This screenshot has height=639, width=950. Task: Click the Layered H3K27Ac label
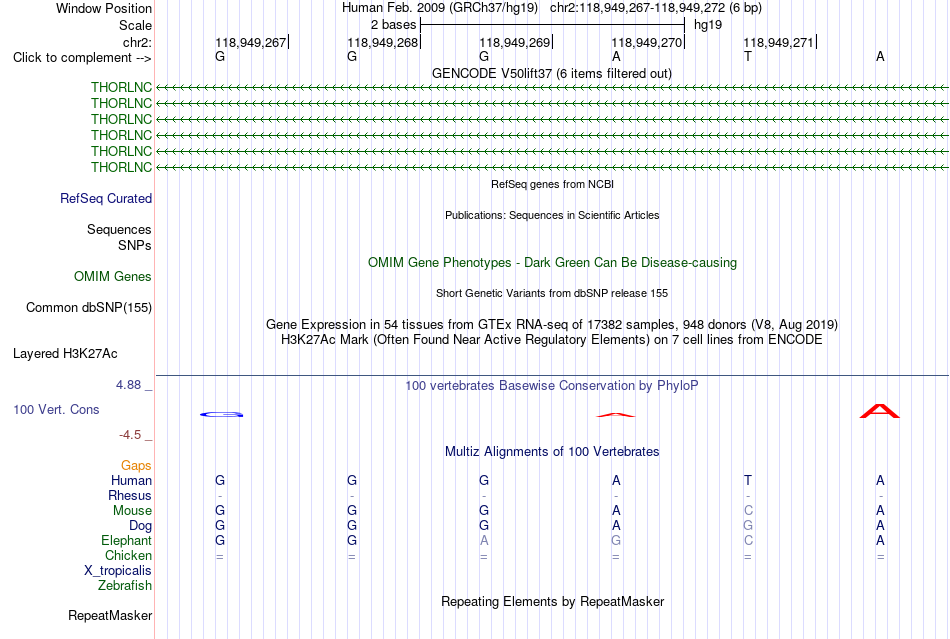65,354
